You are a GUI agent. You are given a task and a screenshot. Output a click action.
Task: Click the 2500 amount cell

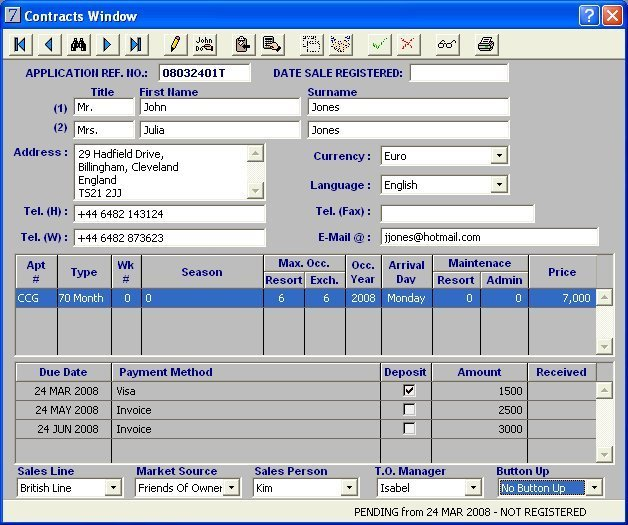(479, 410)
